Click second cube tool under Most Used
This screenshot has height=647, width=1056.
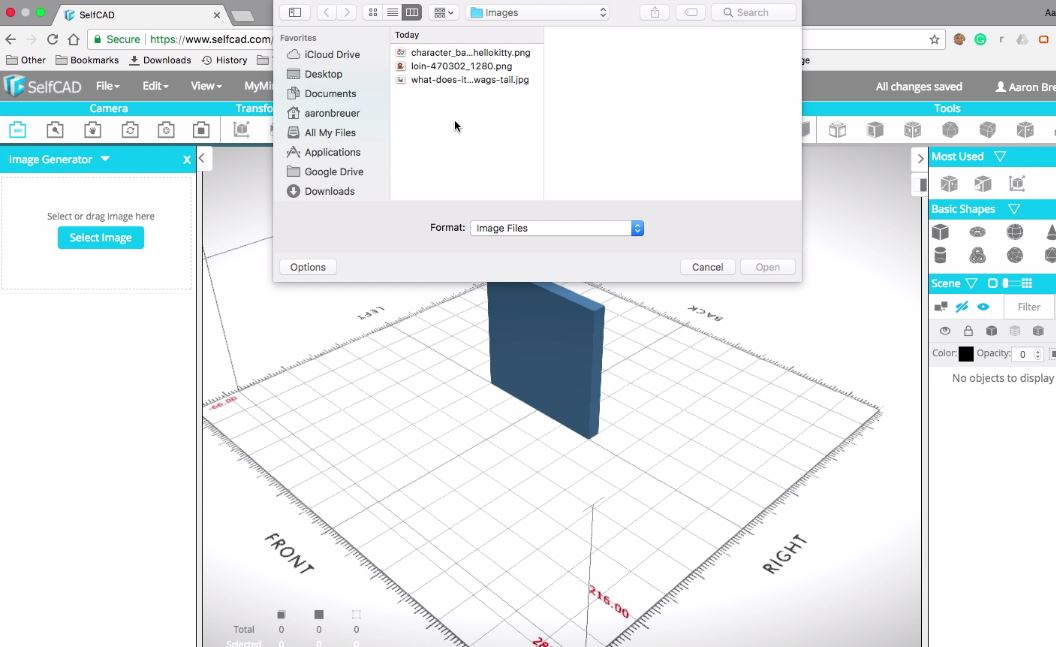coord(983,183)
